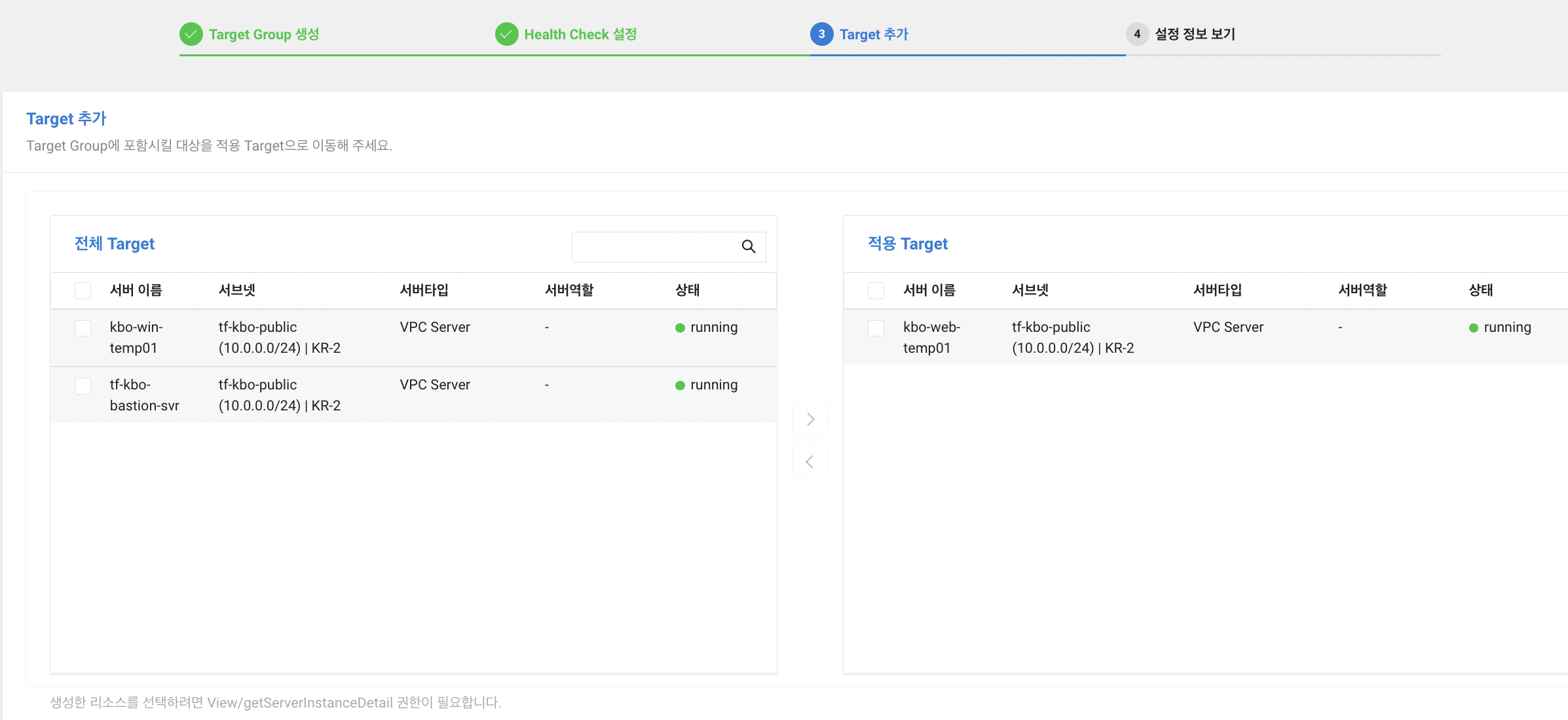
Task: Check the kbo-web-temp01 applied target checkbox
Action: click(876, 328)
